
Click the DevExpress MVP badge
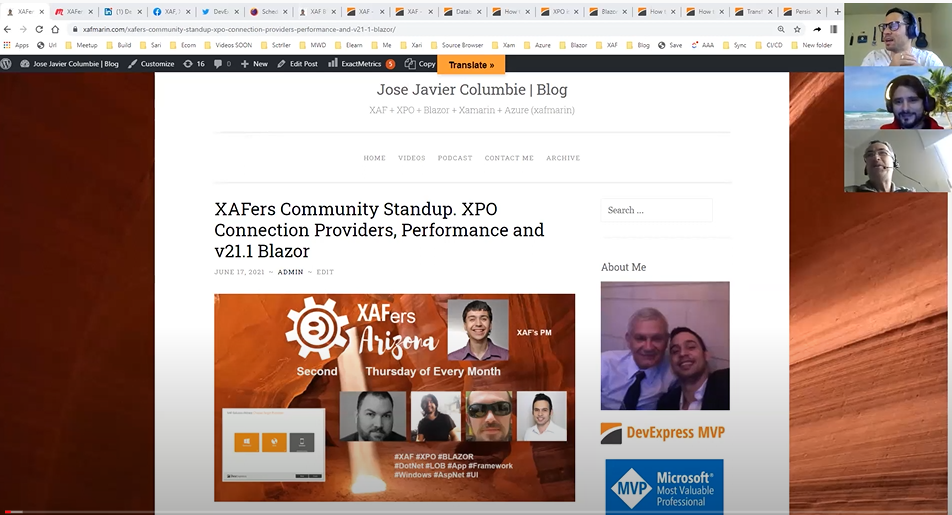click(x=663, y=432)
